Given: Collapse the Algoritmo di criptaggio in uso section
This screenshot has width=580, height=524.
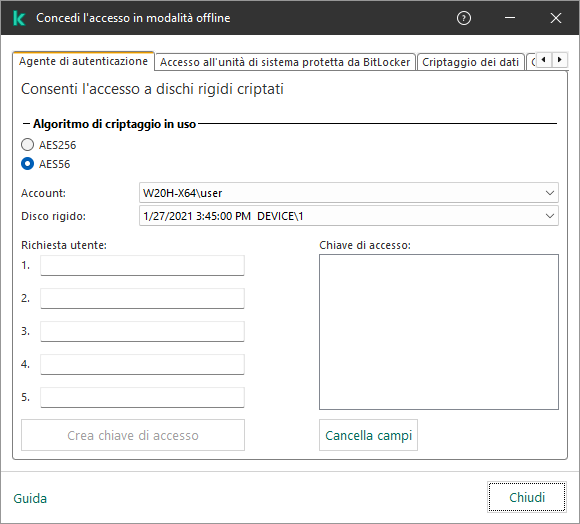Looking at the screenshot, I should (x=26, y=124).
